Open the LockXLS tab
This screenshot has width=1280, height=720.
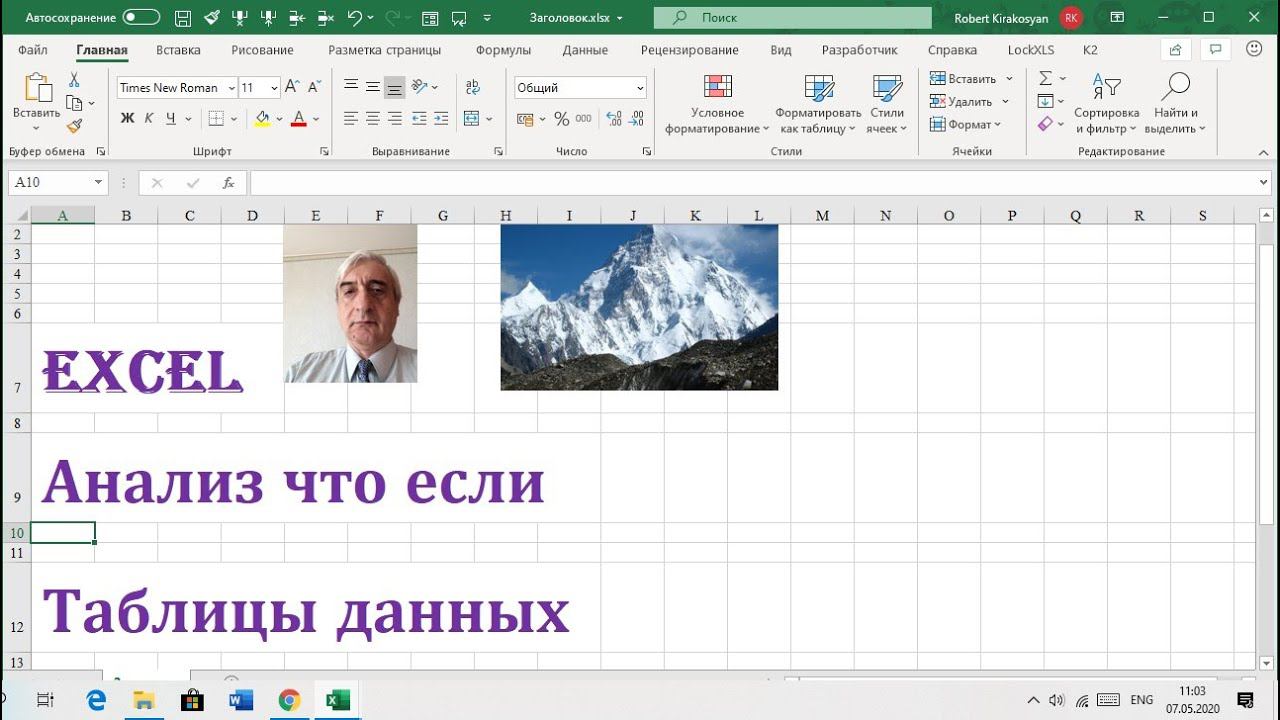click(1031, 50)
